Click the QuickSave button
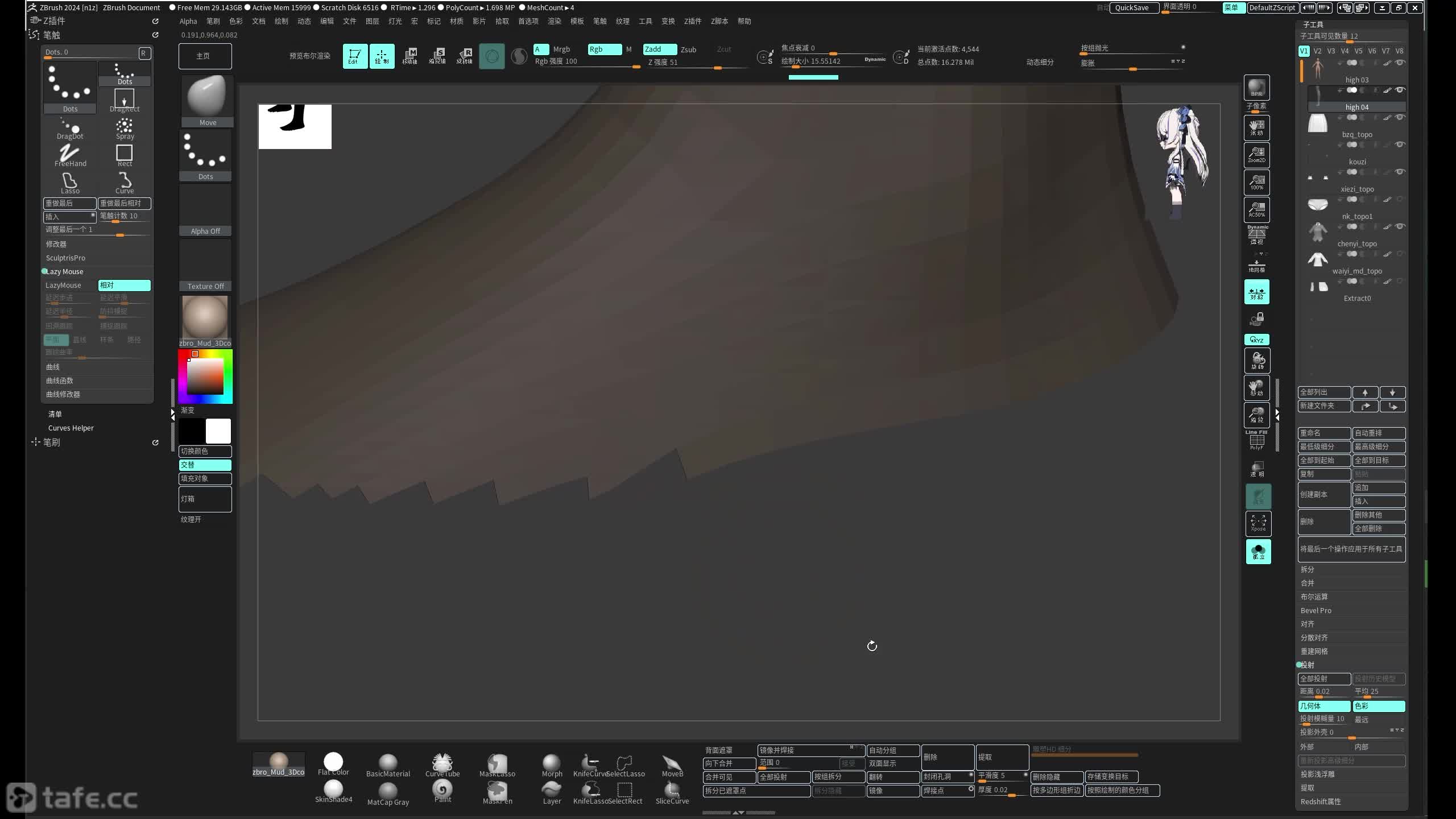 coord(1133,7)
